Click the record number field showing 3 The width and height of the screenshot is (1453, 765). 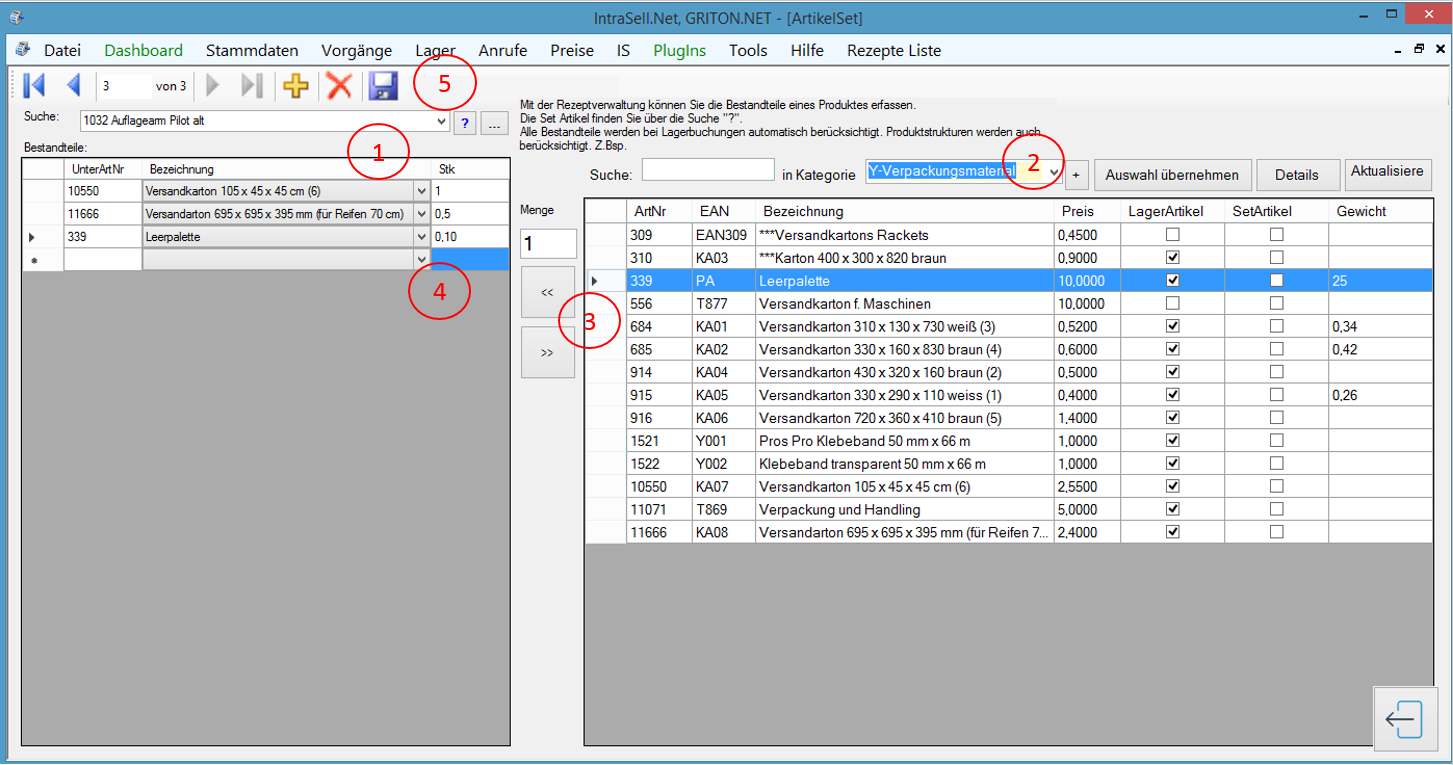tap(125, 86)
